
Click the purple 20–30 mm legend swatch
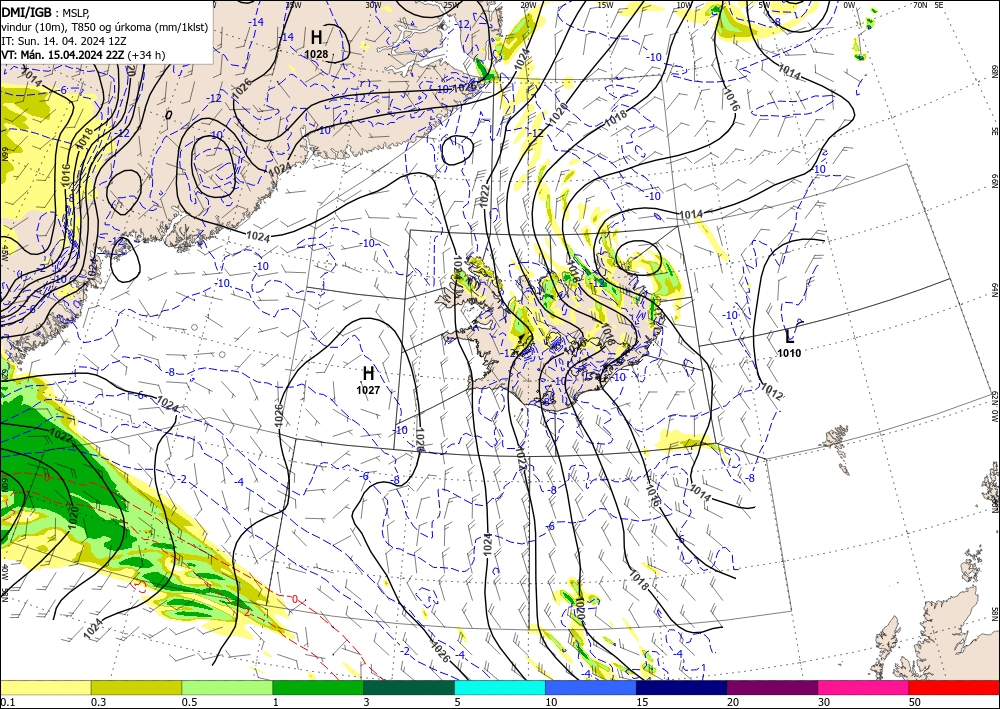(x=772, y=687)
